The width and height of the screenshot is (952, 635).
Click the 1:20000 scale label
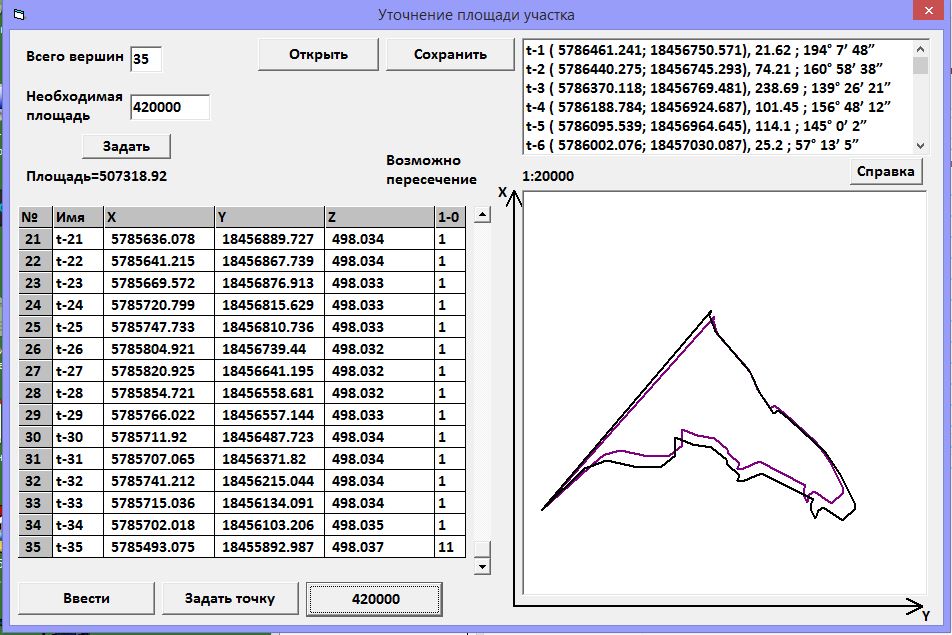548,177
